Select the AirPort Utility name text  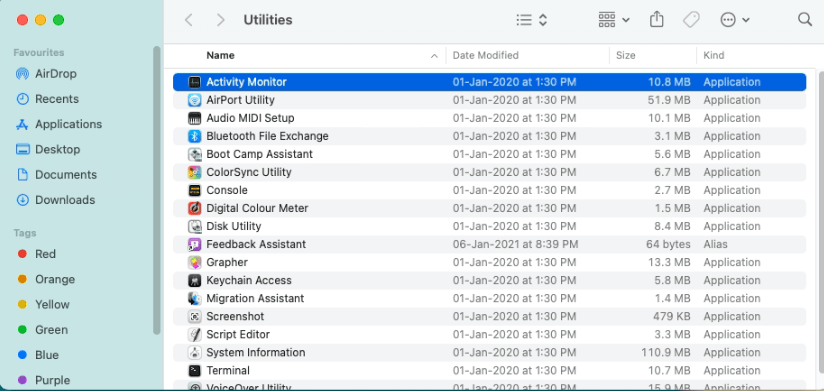(240, 100)
